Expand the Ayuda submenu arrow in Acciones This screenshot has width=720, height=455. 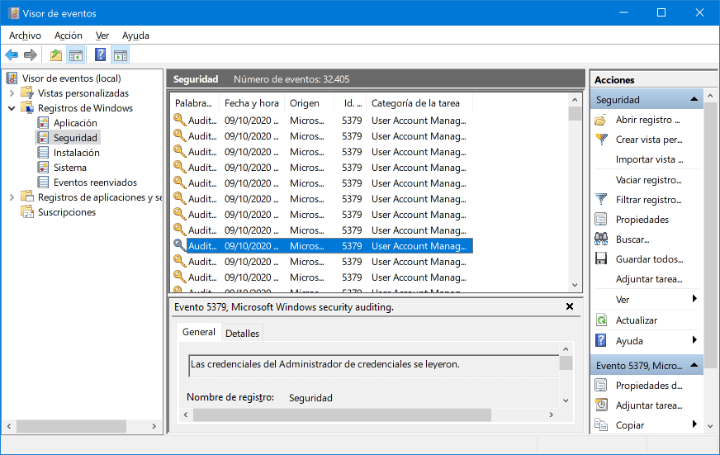click(x=695, y=340)
